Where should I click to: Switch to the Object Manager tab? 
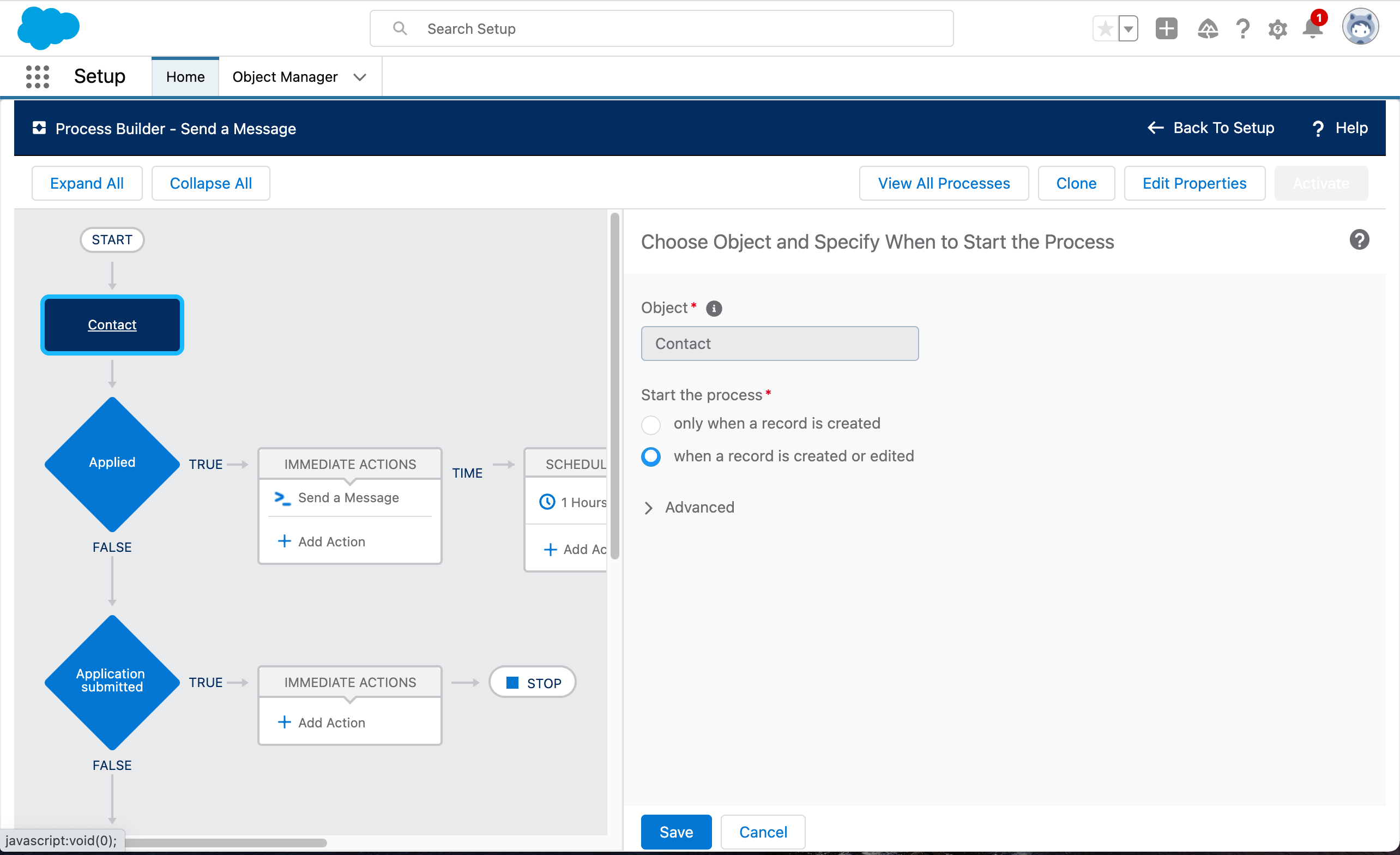click(285, 77)
